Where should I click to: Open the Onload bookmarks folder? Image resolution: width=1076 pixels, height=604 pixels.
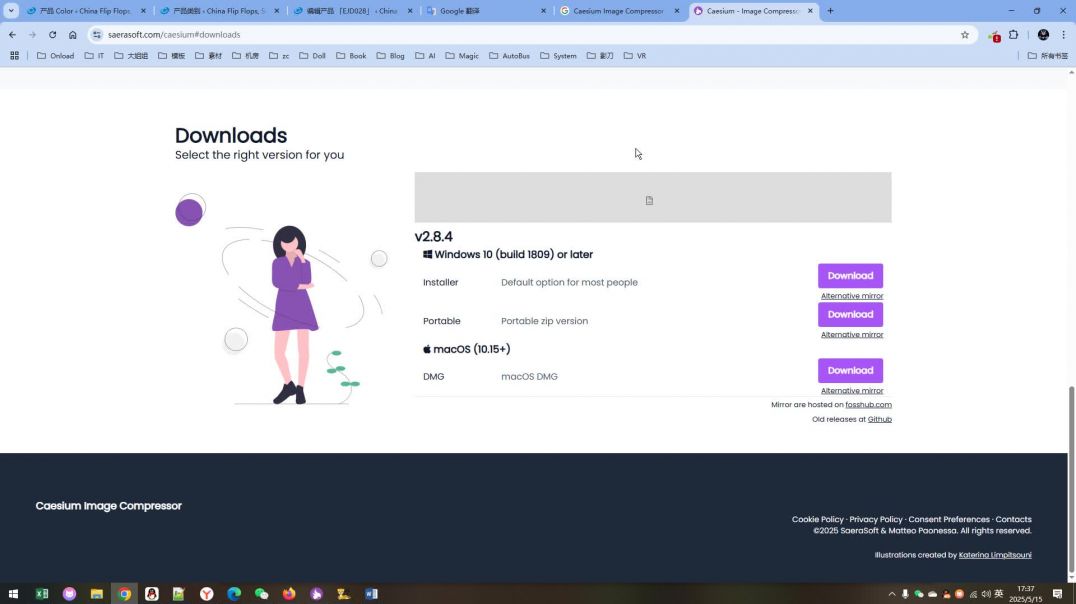click(56, 56)
